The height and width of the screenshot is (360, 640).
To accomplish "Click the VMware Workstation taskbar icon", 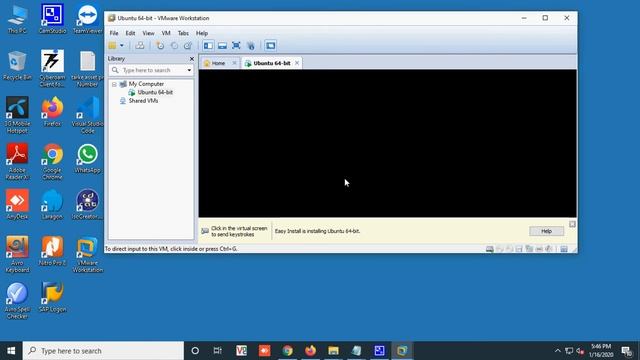I will tap(402, 351).
